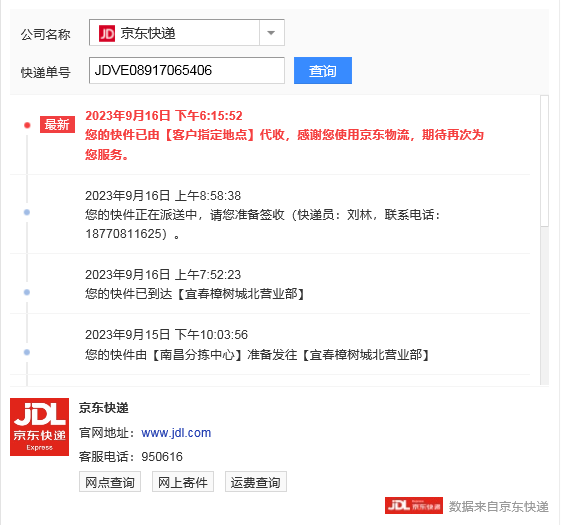Click the courier phone number entry text

click(263, 224)
